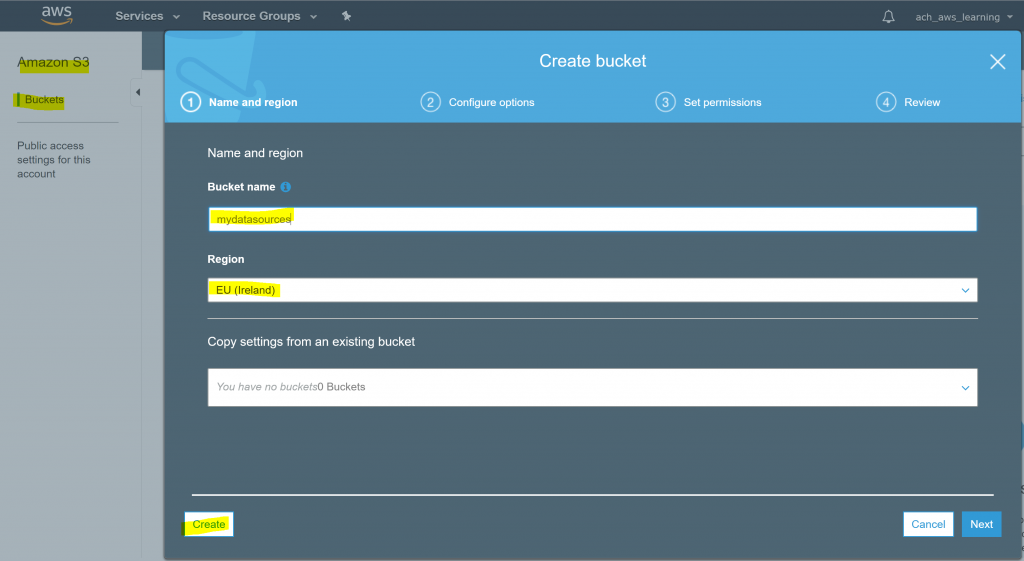1024x561 pixels.
Task: Open the Resource Groups menu
Action: [x=259, y=16]
